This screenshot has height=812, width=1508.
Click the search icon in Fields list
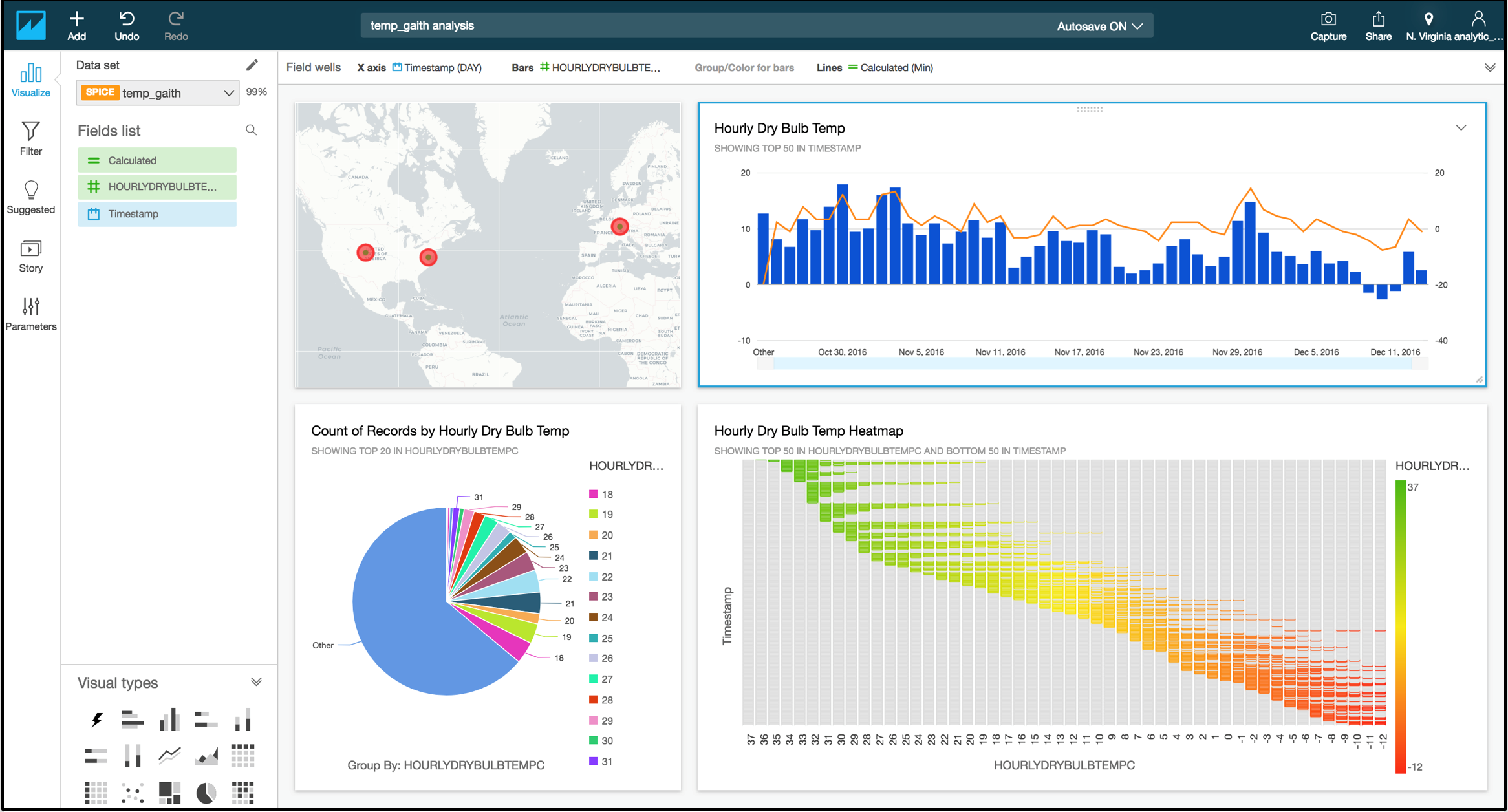tap(252, 131)
